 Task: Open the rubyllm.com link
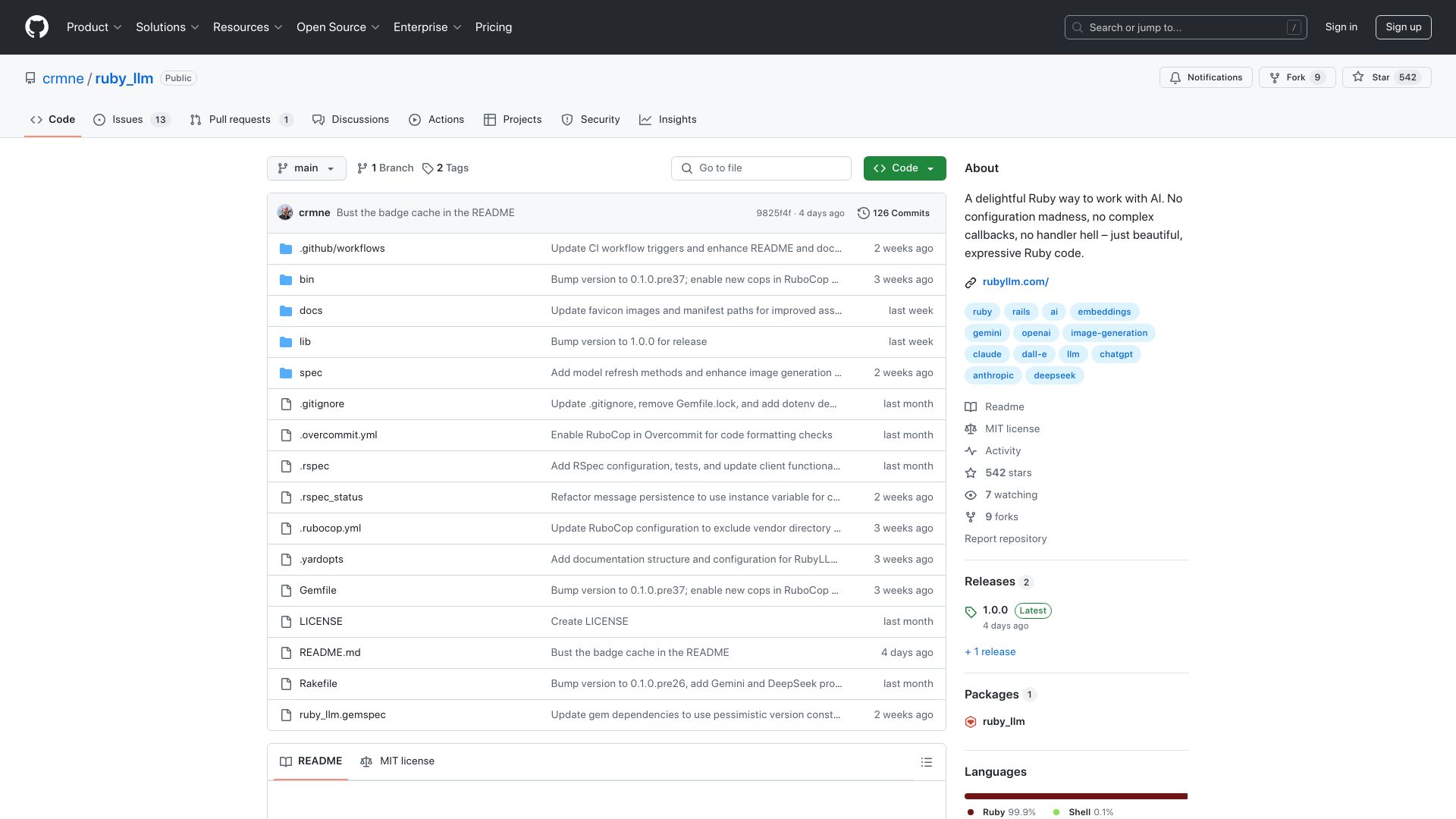(x=1015, y=282)
